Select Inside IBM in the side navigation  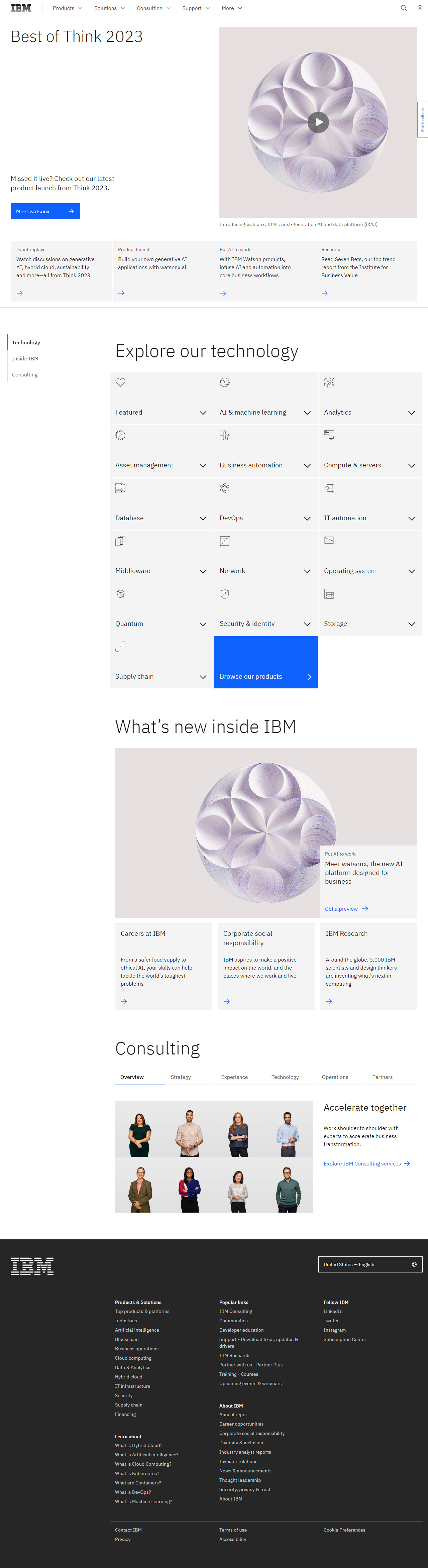[25, 358]
